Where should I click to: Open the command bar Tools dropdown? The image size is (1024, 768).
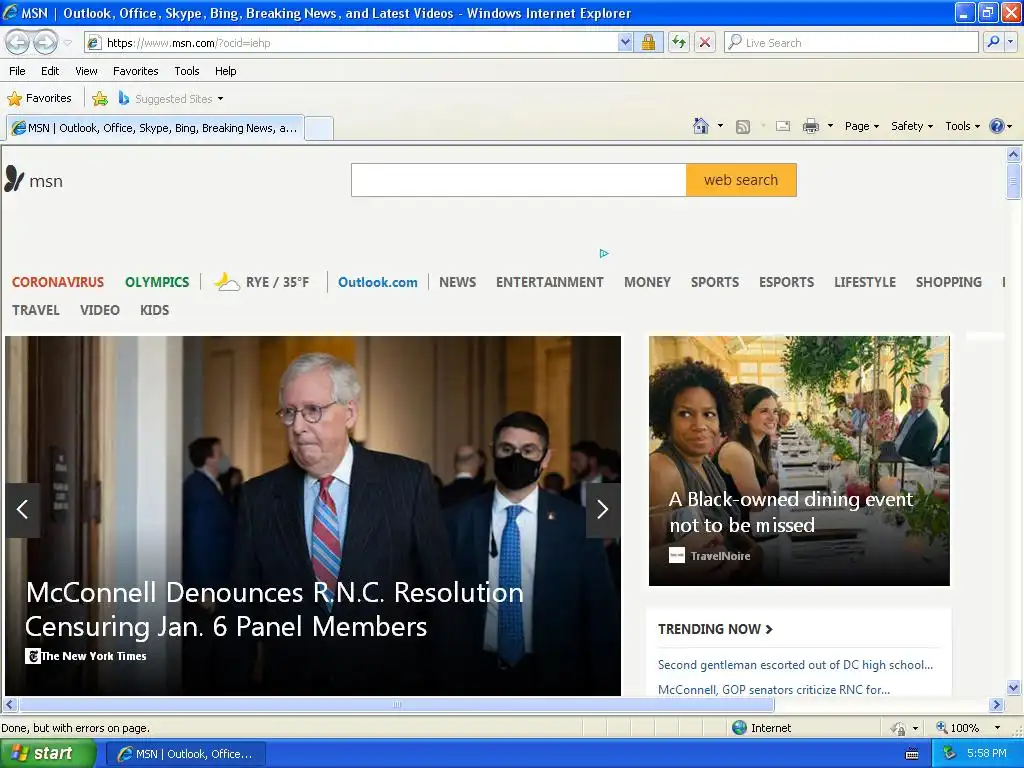tap(963, 126)
